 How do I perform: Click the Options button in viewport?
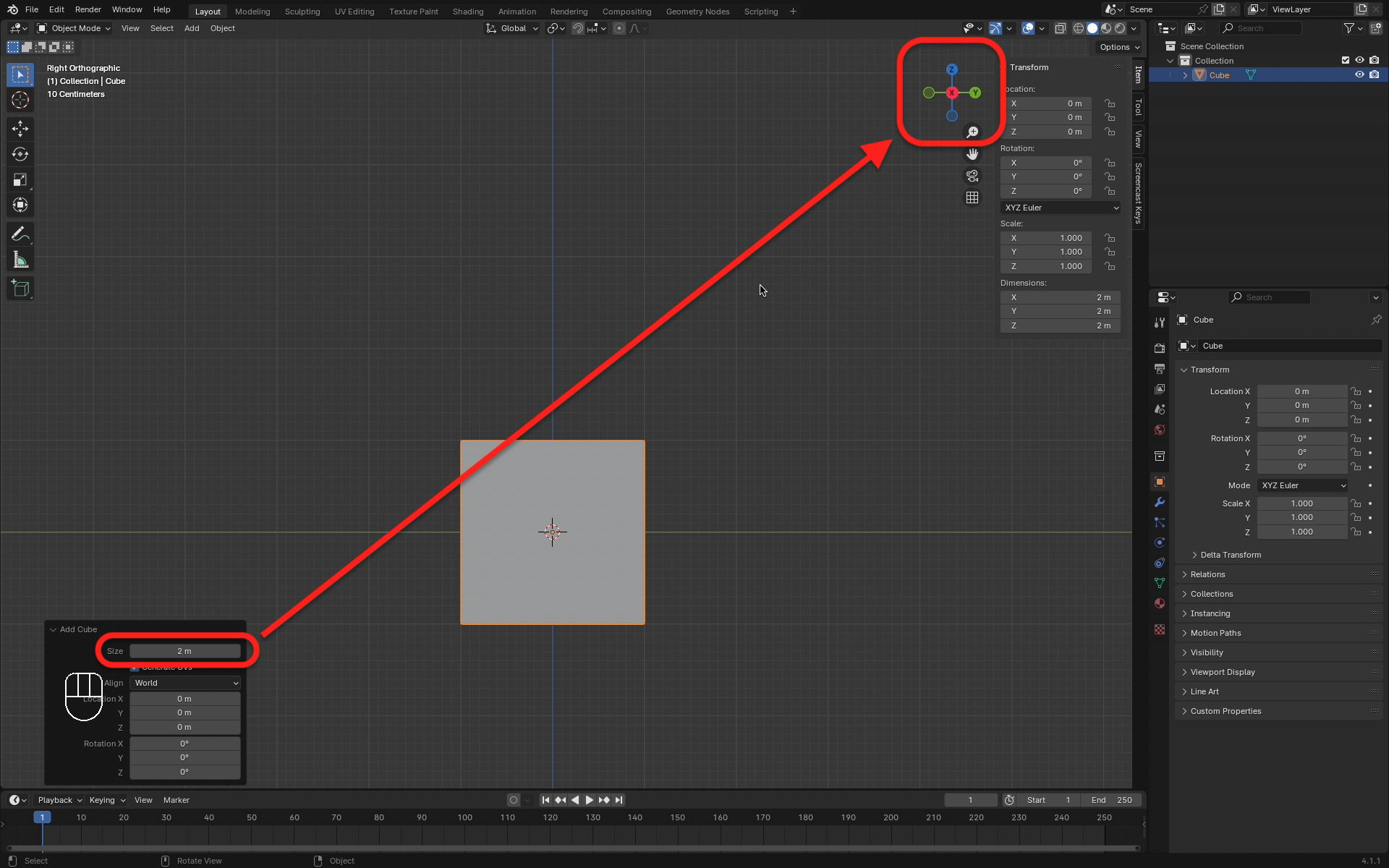[1119, 47]
